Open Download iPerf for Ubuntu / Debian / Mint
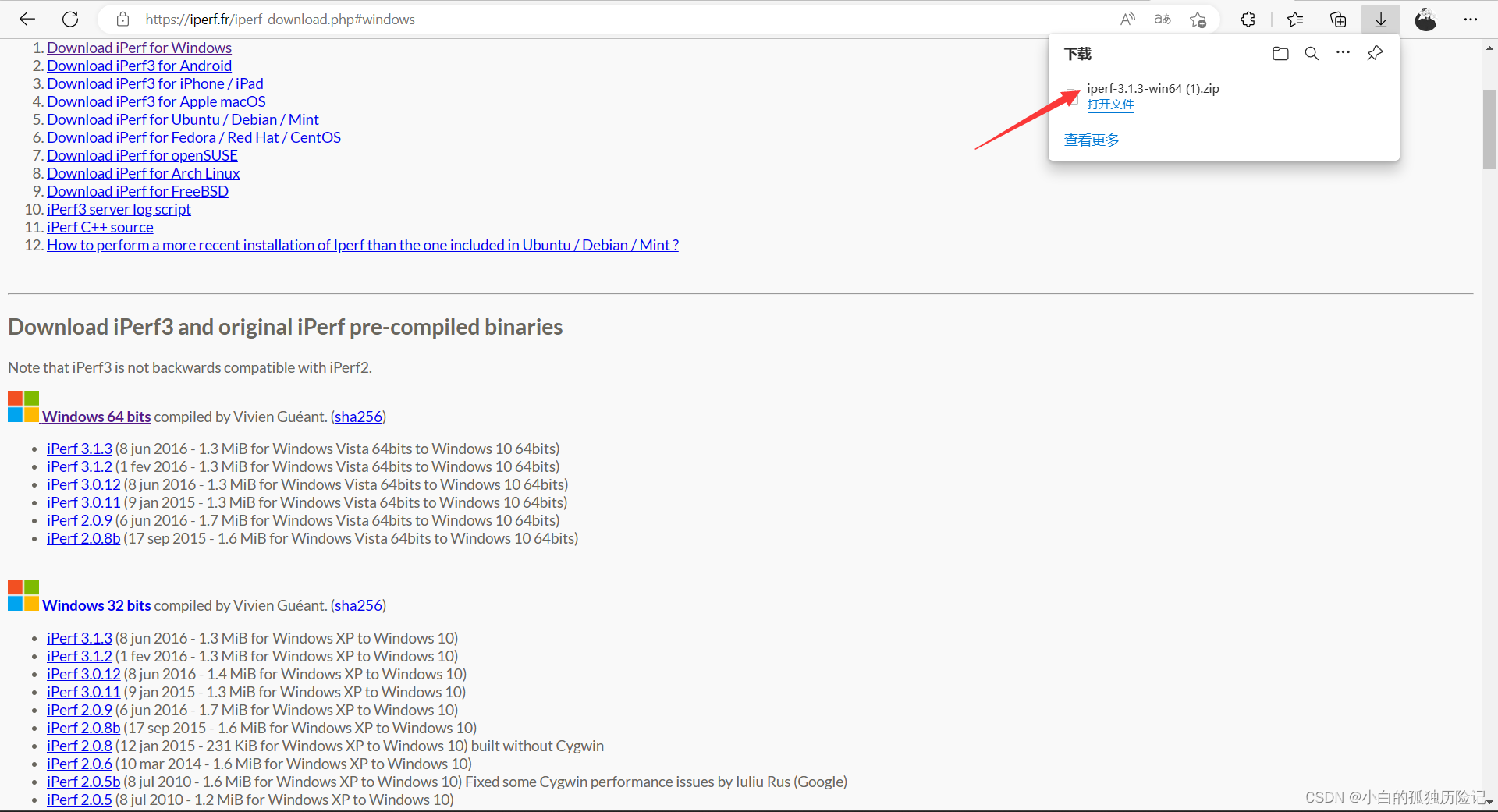 click(x=183, y=119)
